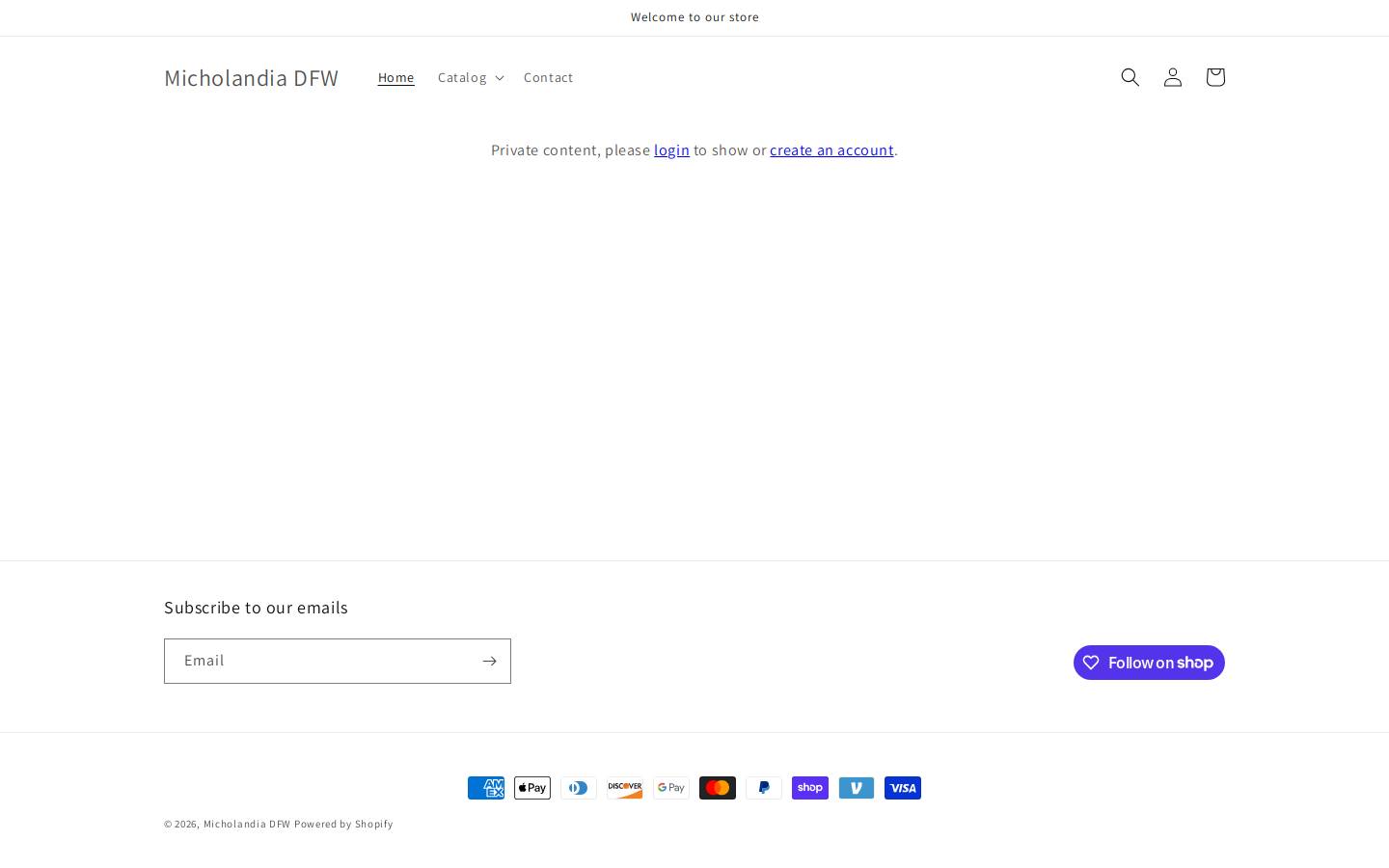1389x868 pixels.
Task: Click the Apple Pay payment icon
Action: tap(532, 788)
